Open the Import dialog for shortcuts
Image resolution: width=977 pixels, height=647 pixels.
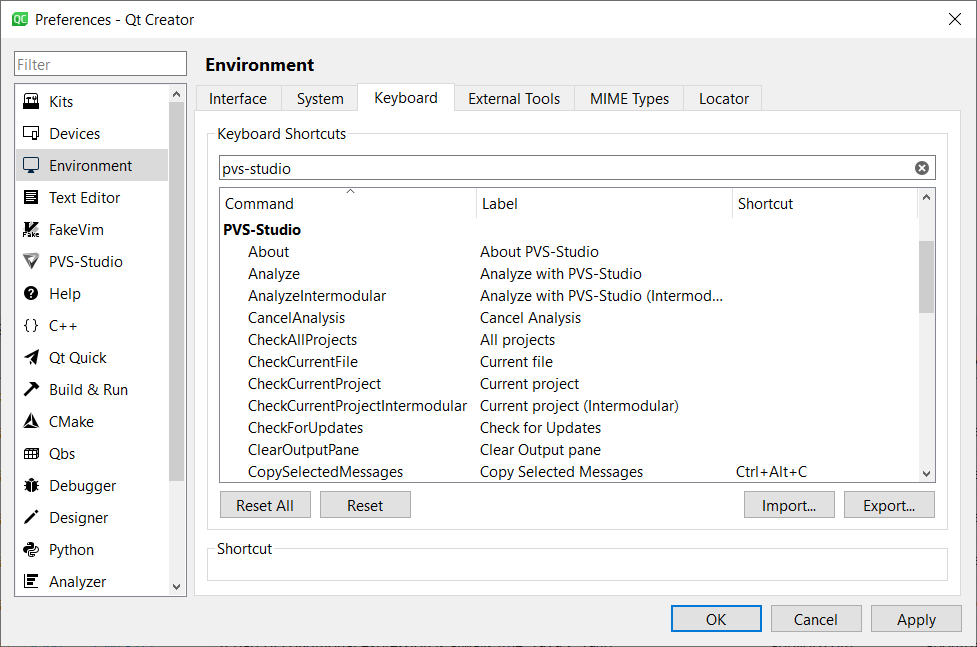788,504
